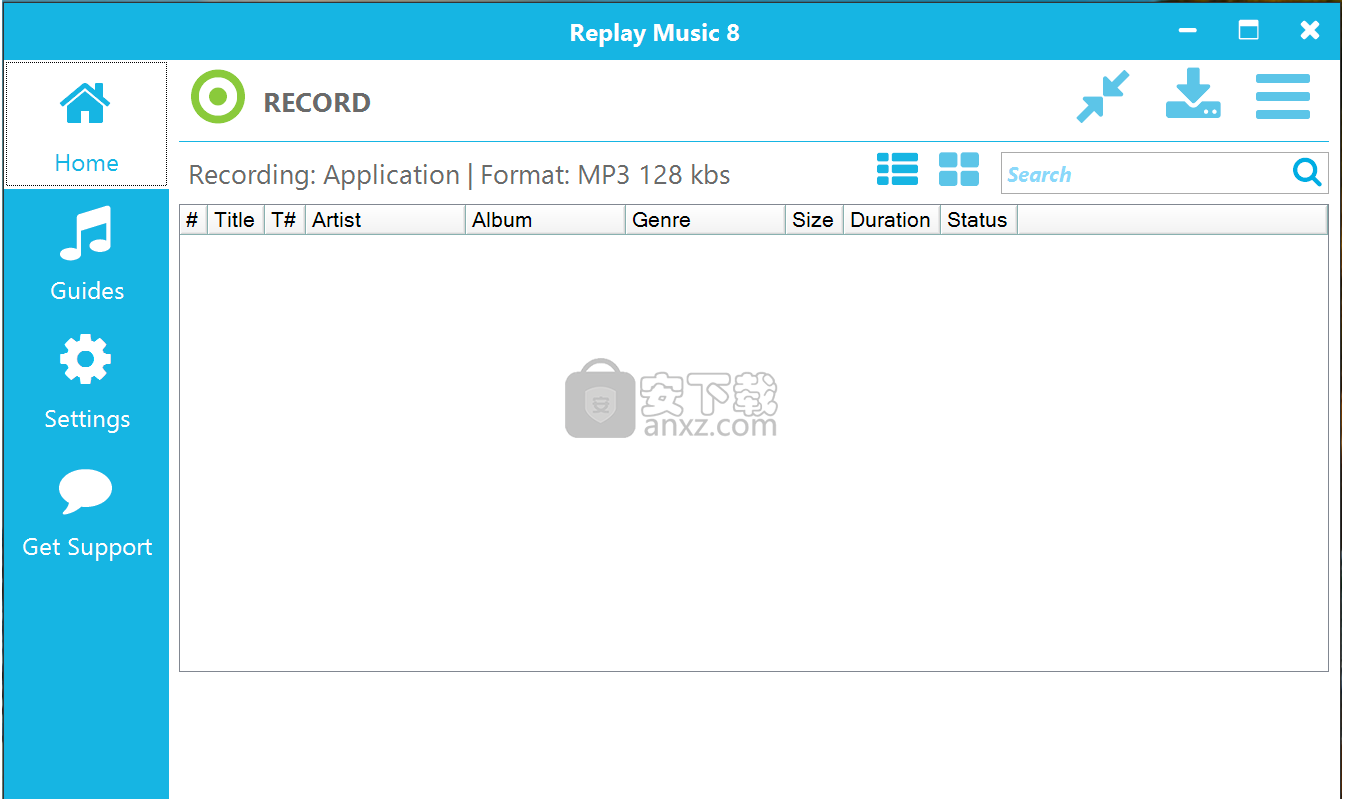Click the green Record circle icon
Screen dimensions: 1347x799
pos(217,97)
